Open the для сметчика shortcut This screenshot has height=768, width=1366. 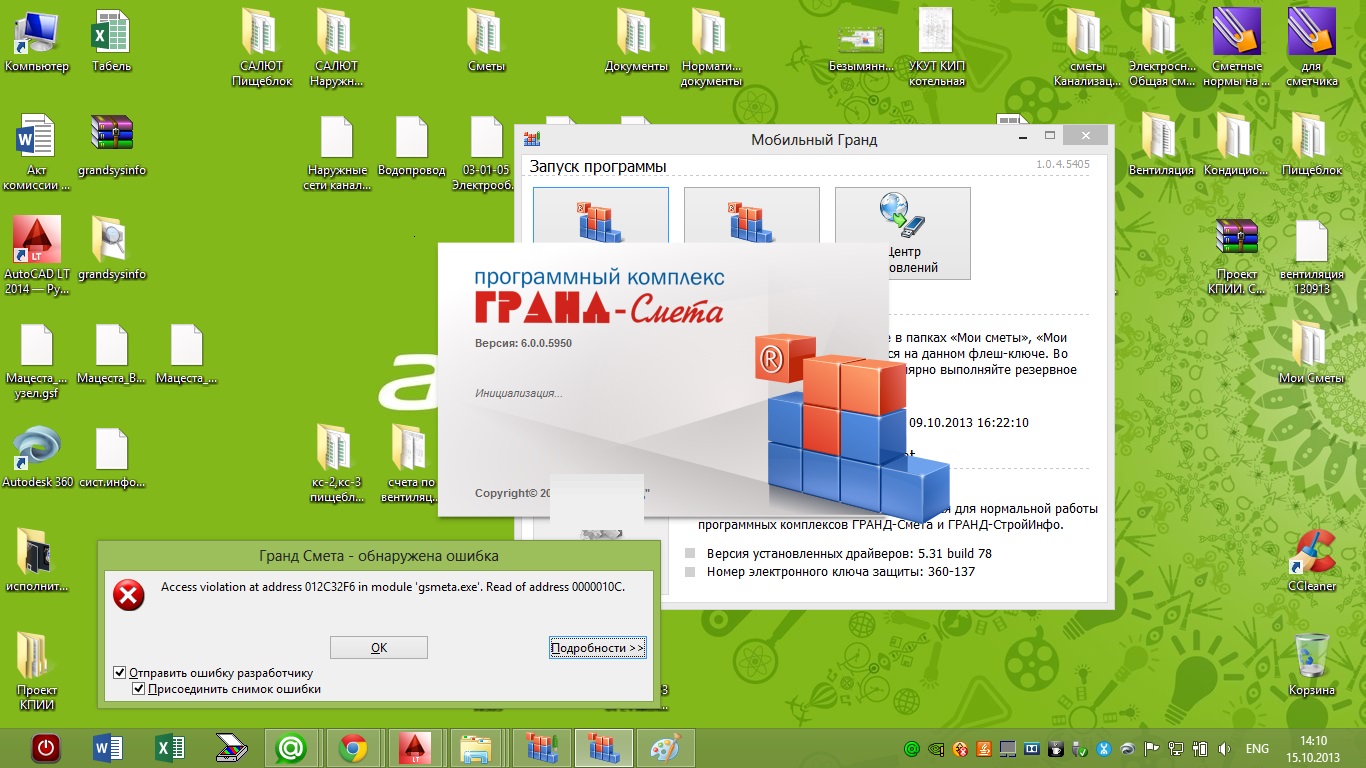[x=1312, y=48]
